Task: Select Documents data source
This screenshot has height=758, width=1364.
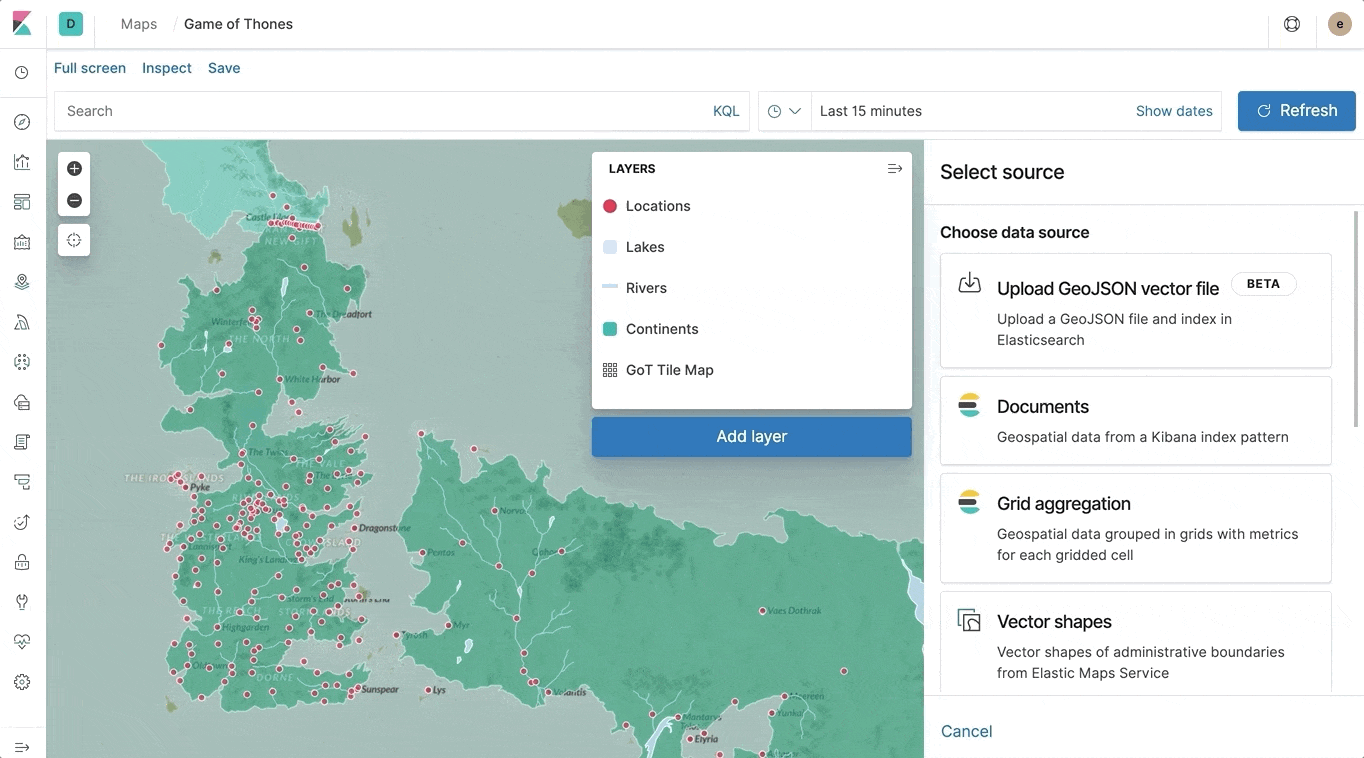Action: 1136,420
